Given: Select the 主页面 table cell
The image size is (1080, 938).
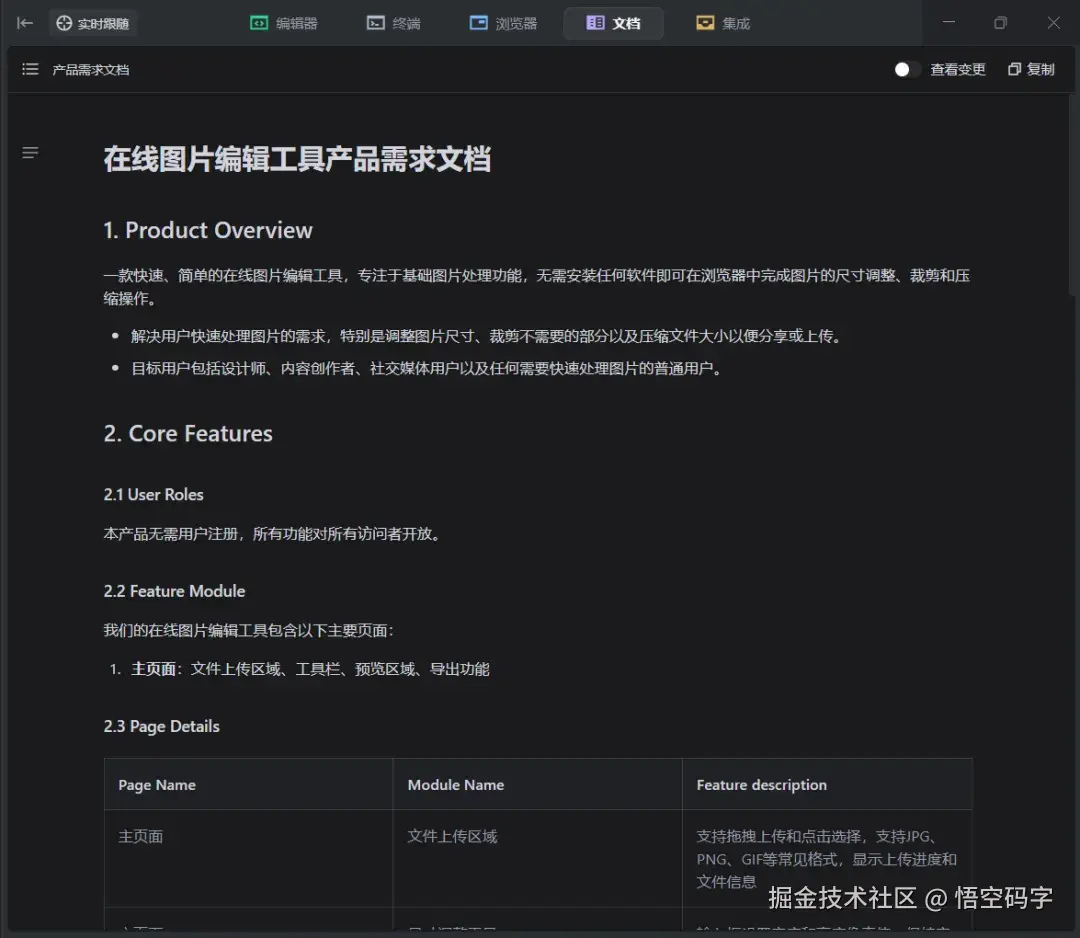Looking at the screenshot, I should pos(140,836).
